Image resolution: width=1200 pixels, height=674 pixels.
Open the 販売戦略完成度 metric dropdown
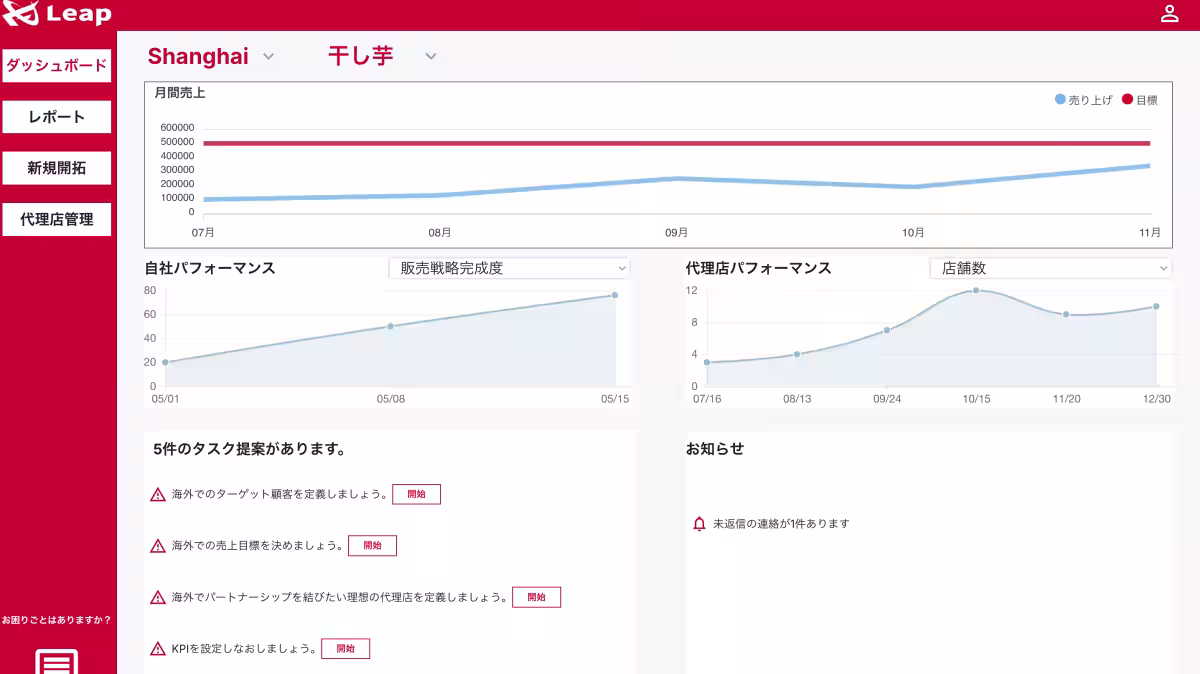510,267
